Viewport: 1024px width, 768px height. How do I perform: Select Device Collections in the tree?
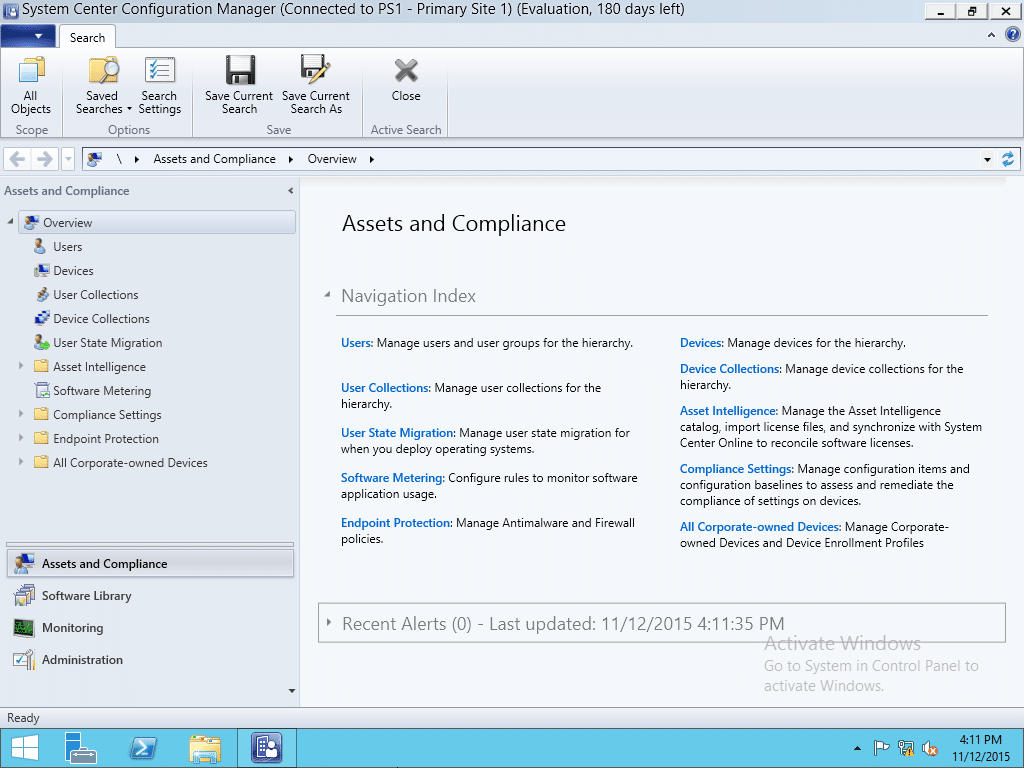(x=101, y=319)
